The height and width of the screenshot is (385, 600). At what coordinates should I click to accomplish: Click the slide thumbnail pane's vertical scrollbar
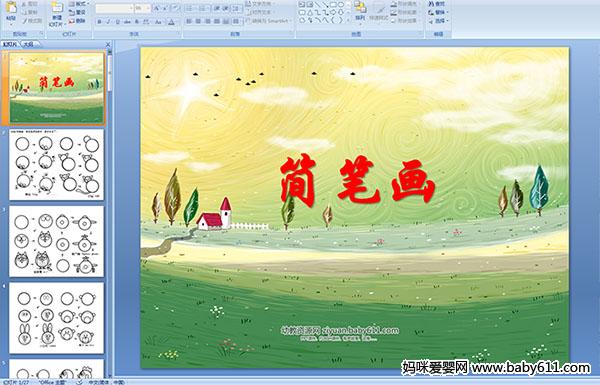[110, 214]
